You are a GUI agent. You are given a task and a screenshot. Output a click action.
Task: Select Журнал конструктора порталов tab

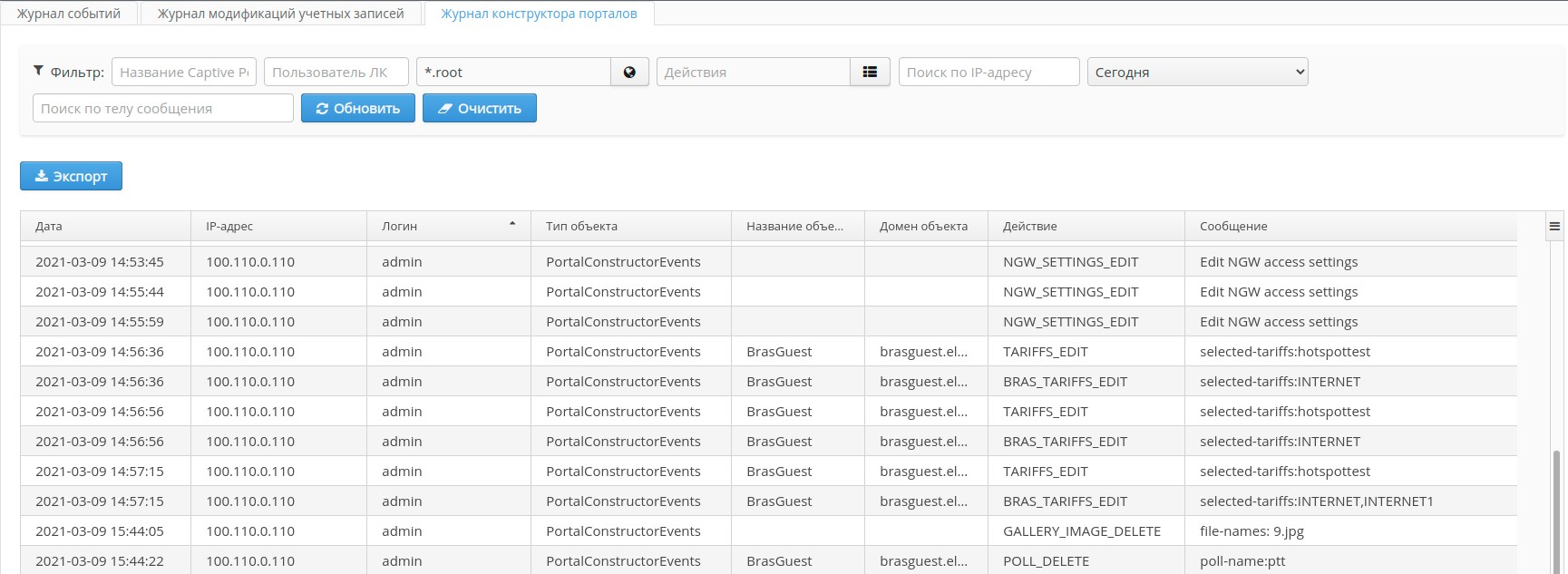tap(539, 14)
